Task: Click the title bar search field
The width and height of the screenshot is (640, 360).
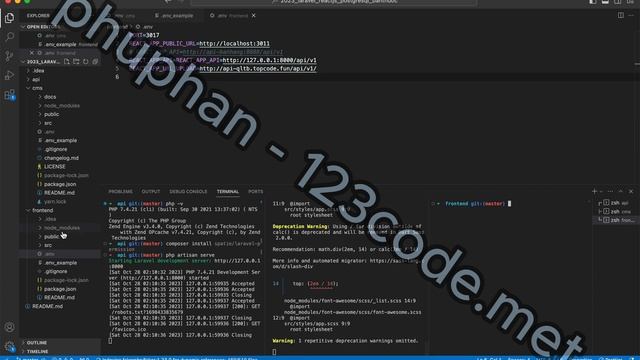Action: (x=334, y=2)
